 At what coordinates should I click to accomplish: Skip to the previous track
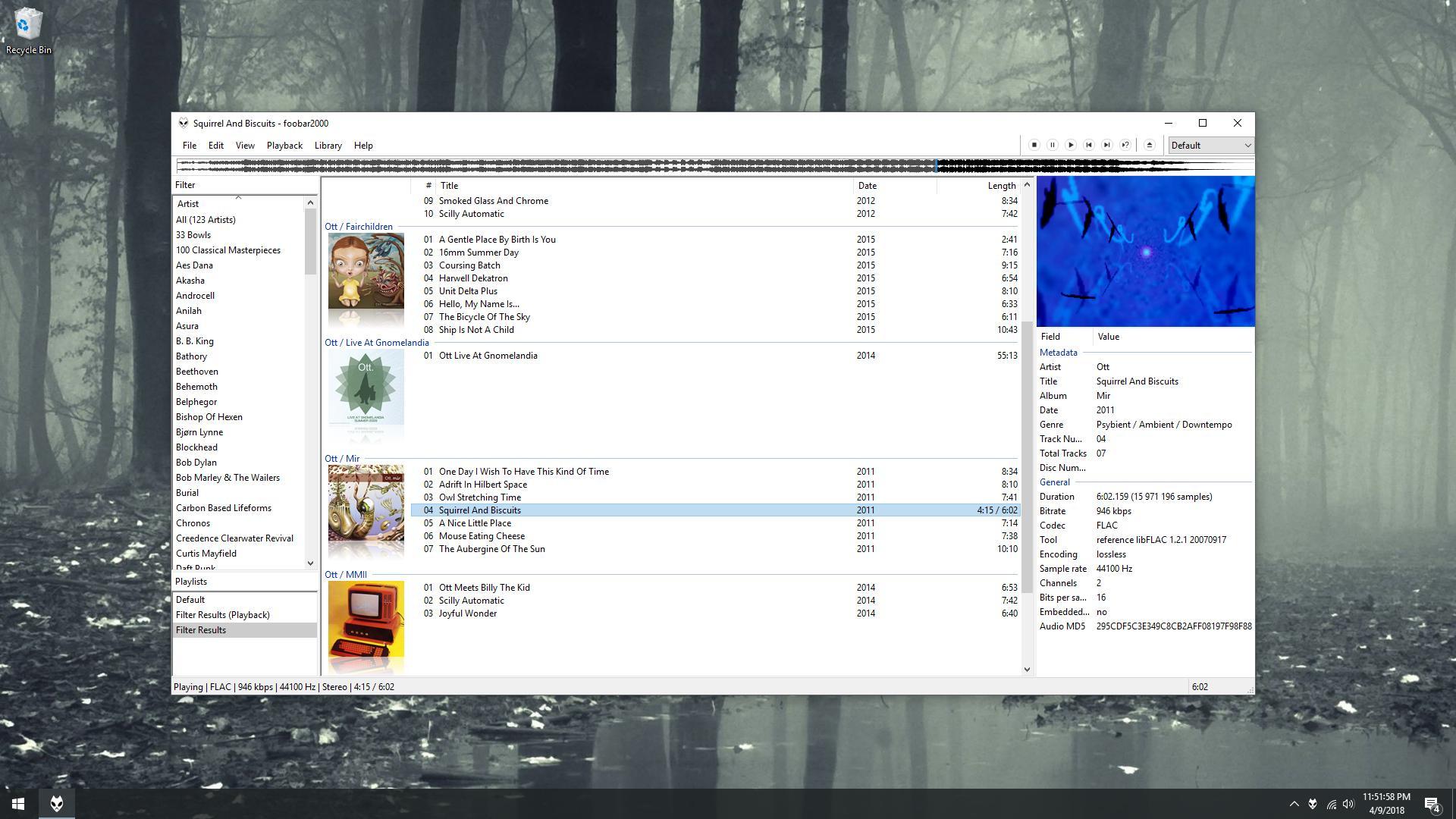coord(1088,145)
